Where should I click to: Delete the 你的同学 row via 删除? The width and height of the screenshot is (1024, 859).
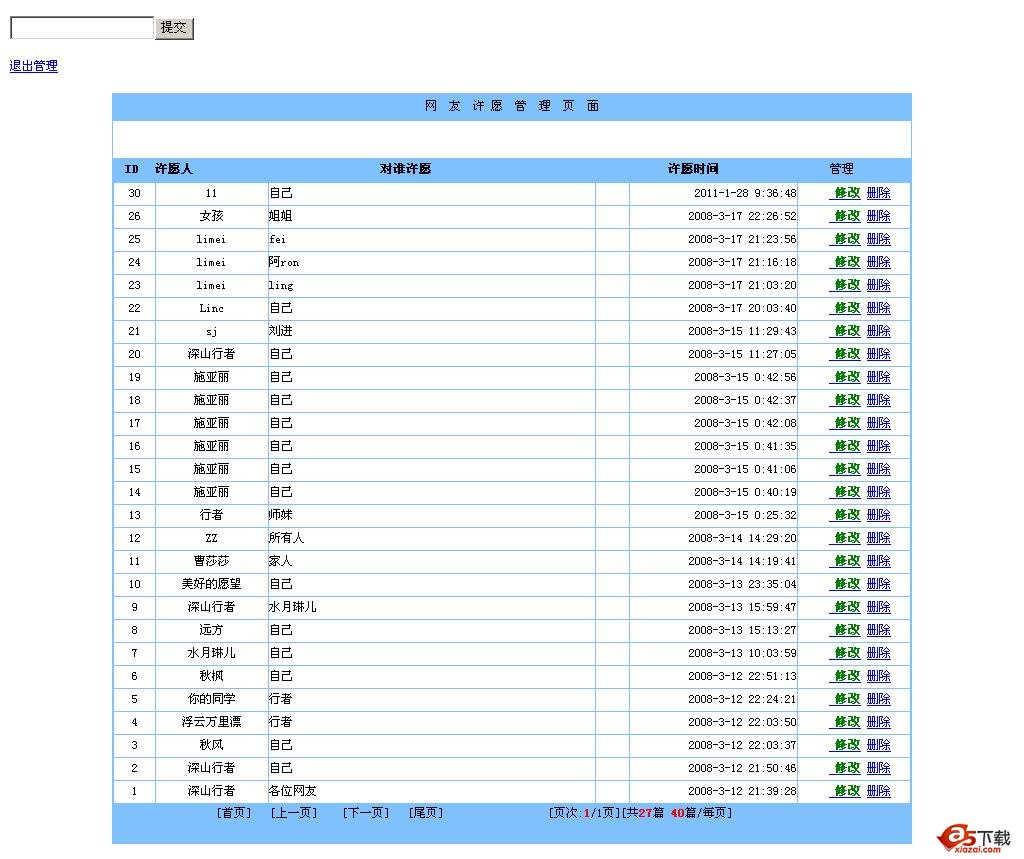pyautogui.click(x=878, y=698)
